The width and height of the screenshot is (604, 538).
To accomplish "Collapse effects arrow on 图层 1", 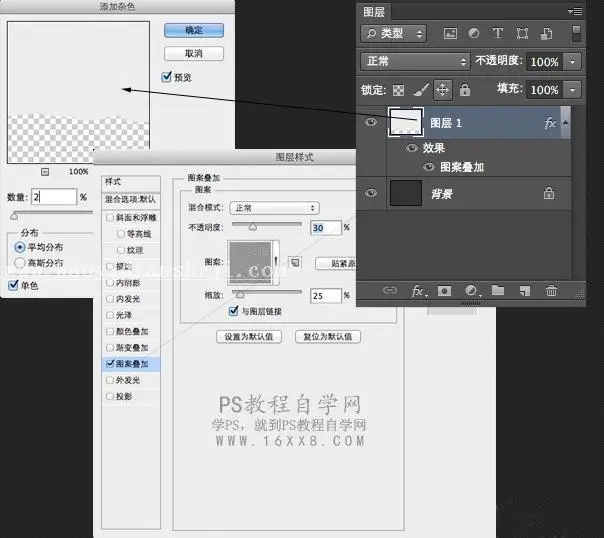I will (565, 122).
